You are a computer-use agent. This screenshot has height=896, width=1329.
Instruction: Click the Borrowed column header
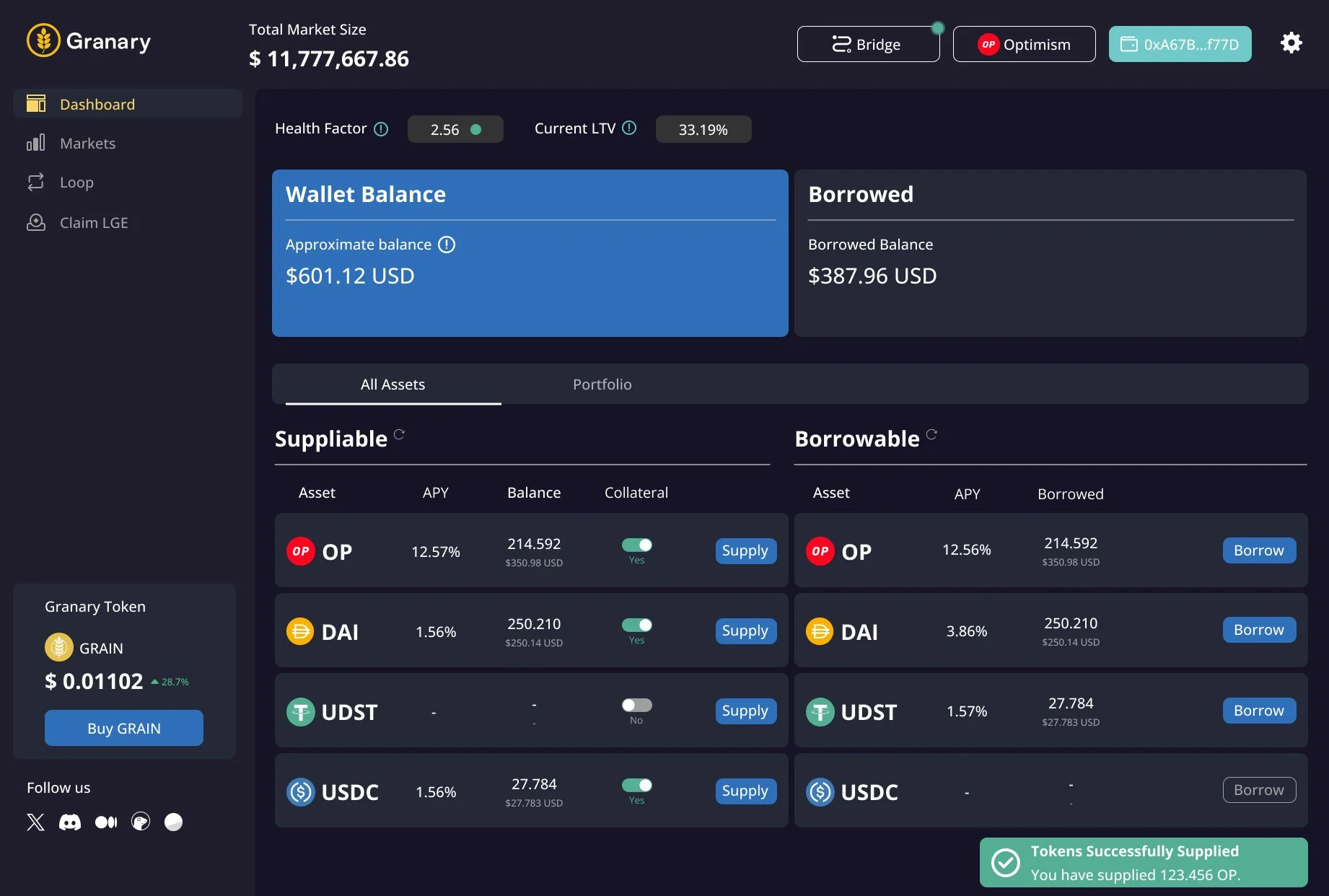pyautogui.click(x=1071, y=493)
